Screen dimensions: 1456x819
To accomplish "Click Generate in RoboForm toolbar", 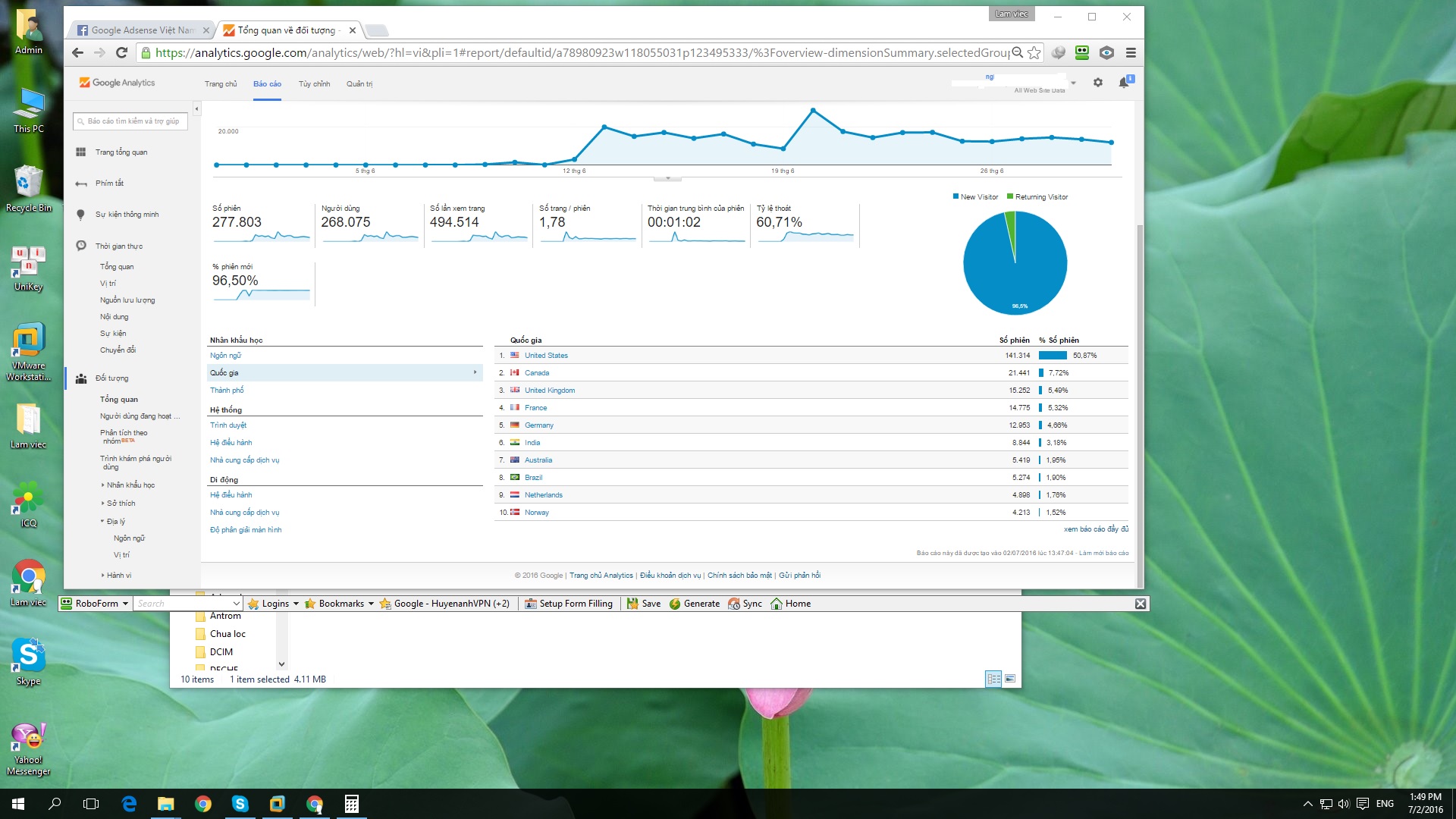I will coord(694,604).
